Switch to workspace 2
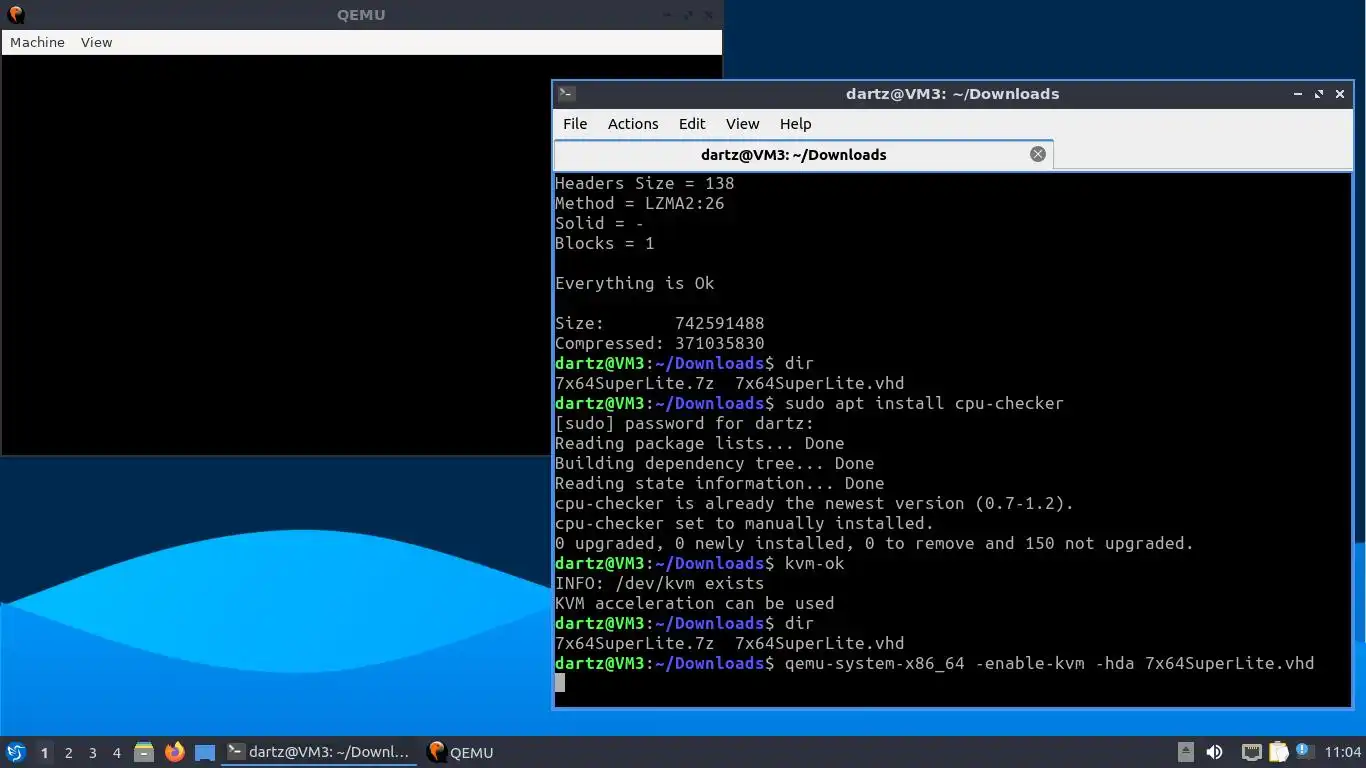Screen dimensions: 1366x768 pyautogui.click(x=68, y=752)
